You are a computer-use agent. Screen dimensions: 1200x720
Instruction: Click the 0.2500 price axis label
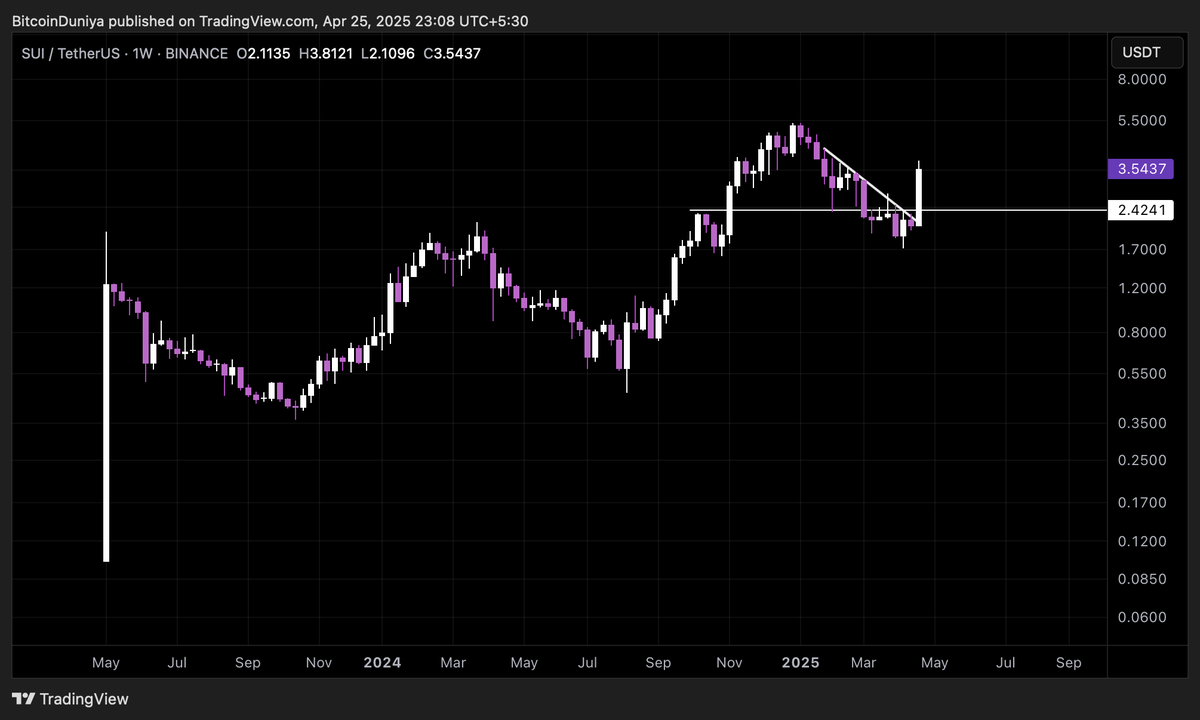click(x=1141, y=460)
